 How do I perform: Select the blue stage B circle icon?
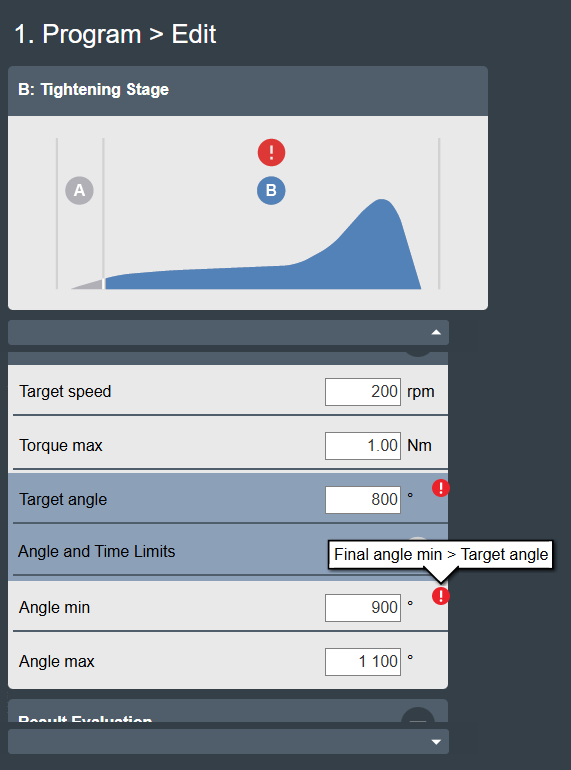271,191
